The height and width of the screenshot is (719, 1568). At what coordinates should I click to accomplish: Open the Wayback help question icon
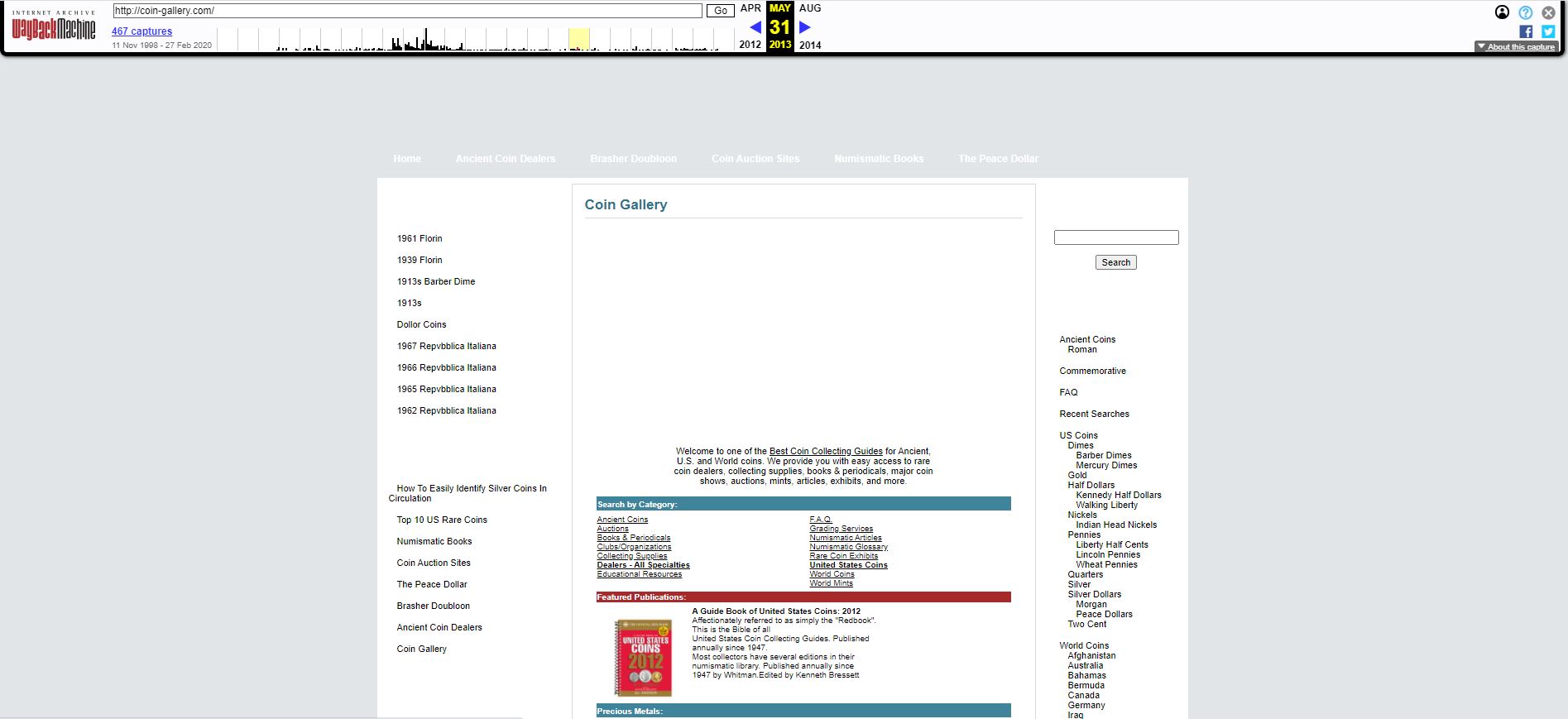1525,12
